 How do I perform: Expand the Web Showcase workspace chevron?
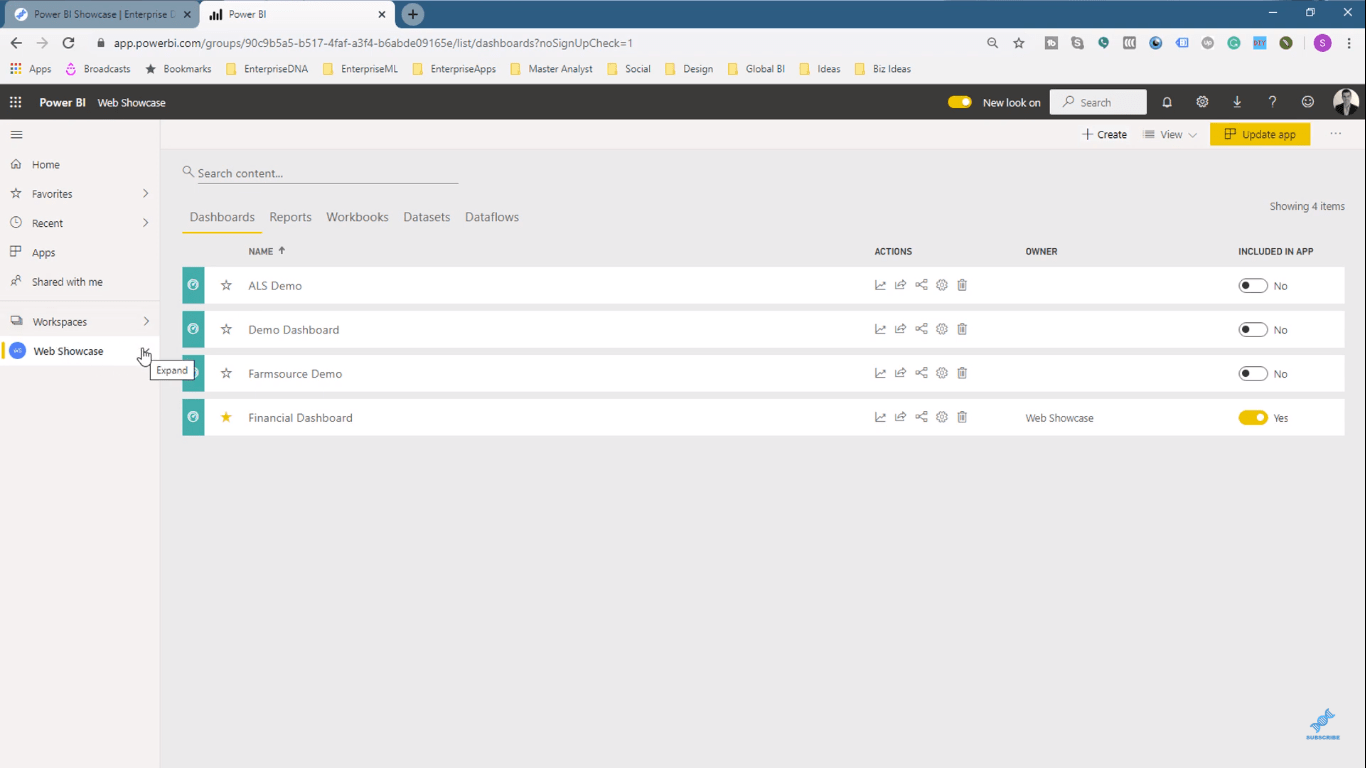pos(146,351)
